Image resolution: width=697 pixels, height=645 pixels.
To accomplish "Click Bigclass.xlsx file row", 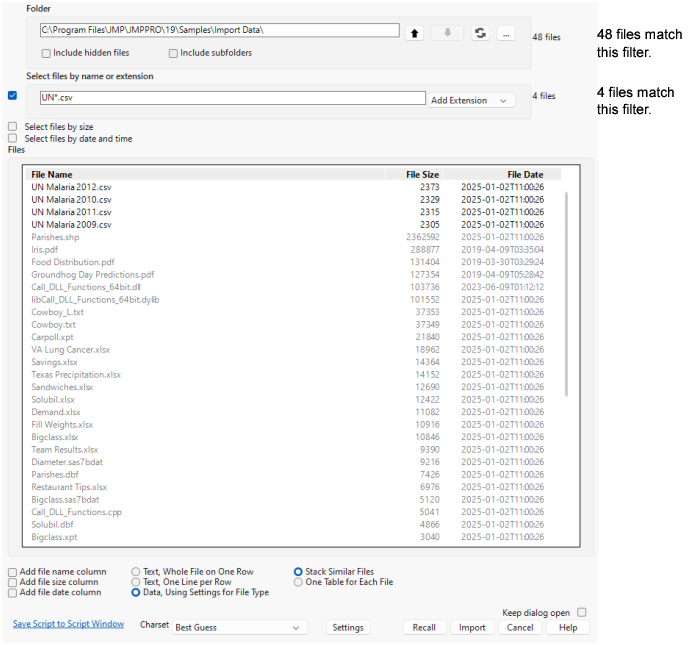I will [288, 437].
